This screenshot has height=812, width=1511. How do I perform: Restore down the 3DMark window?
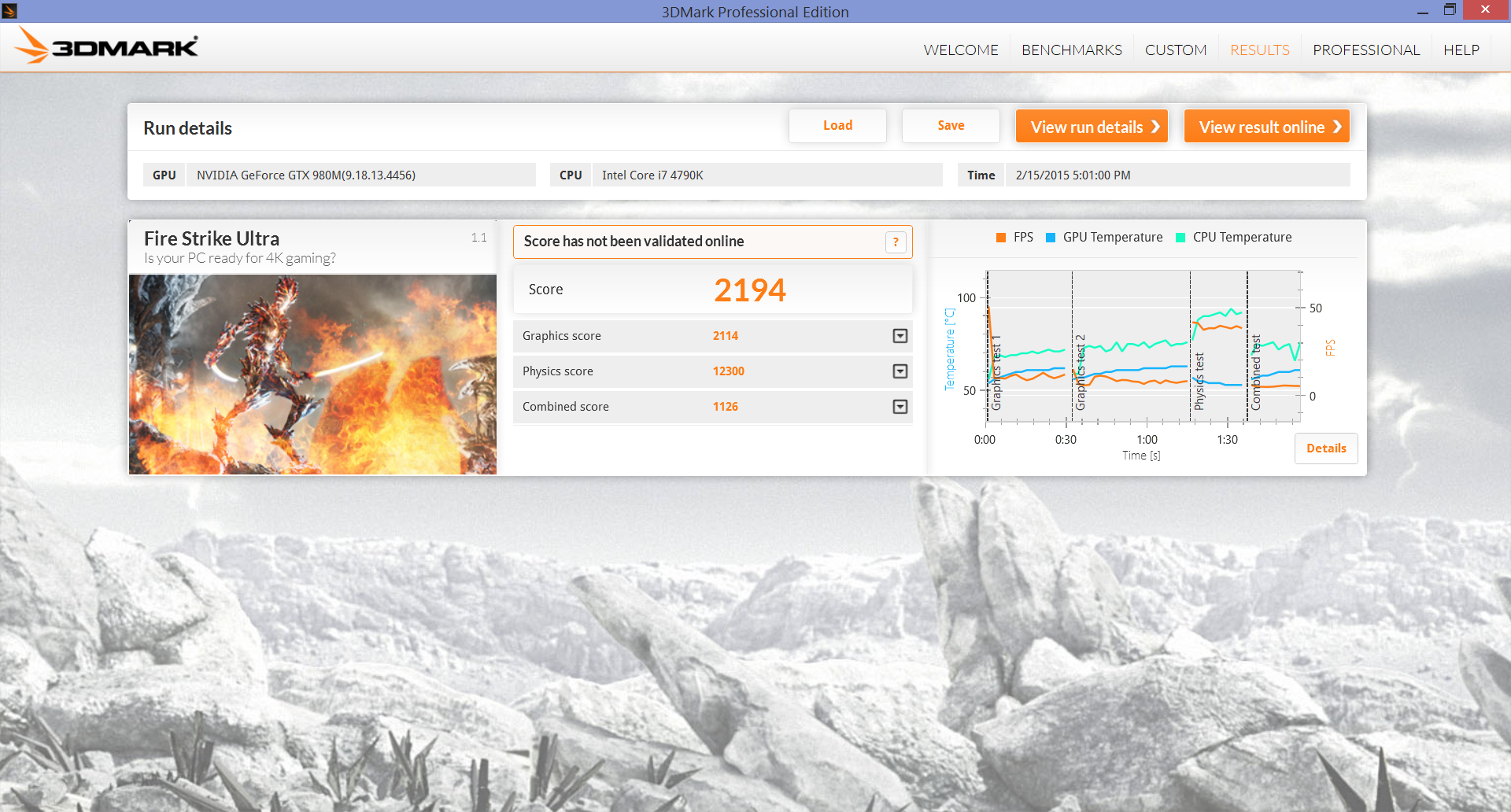tap(1450, 9)
